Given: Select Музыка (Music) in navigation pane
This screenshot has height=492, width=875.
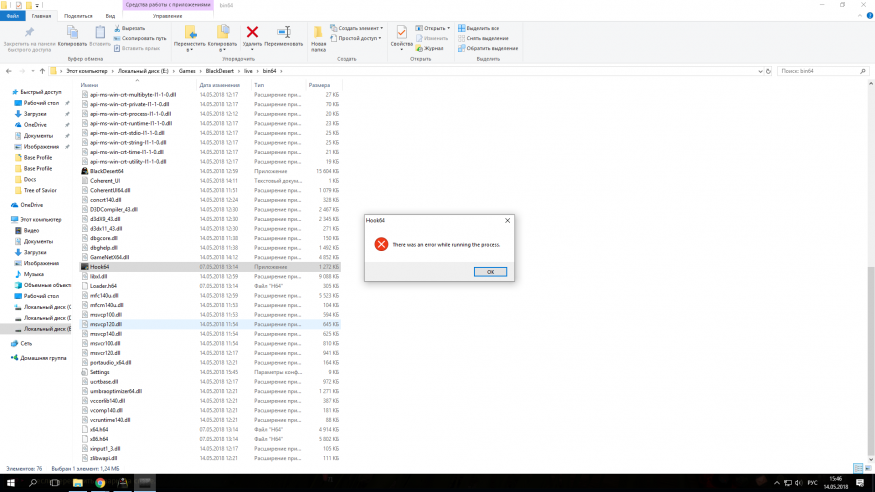Looking at the screenshot, I should click(33, 274).
